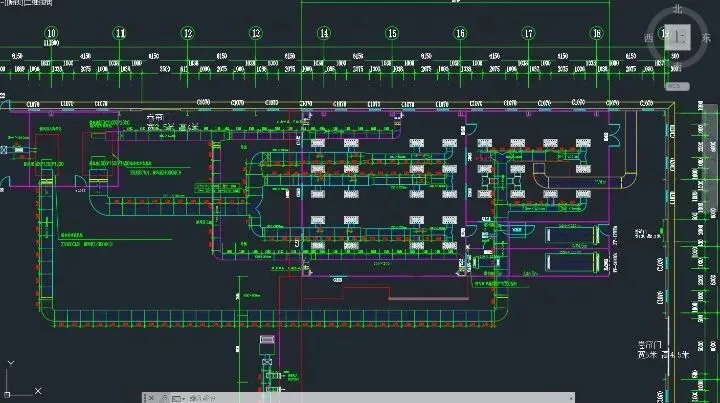Click 东 on the ViewCube compass
The image size is (720, 403).
(706, 38)
